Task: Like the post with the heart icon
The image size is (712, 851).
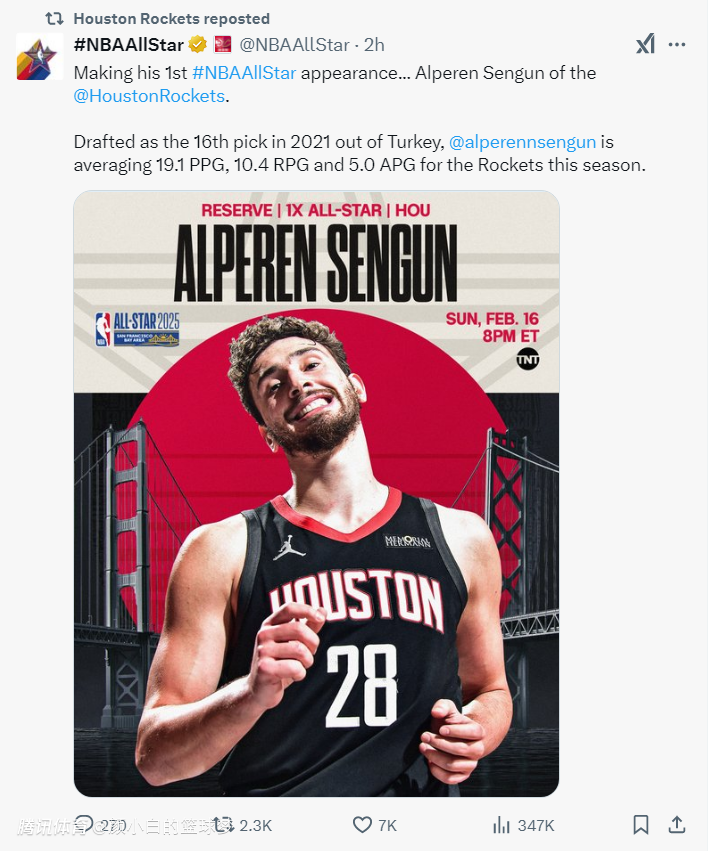Action: click(x=363, y=825)
